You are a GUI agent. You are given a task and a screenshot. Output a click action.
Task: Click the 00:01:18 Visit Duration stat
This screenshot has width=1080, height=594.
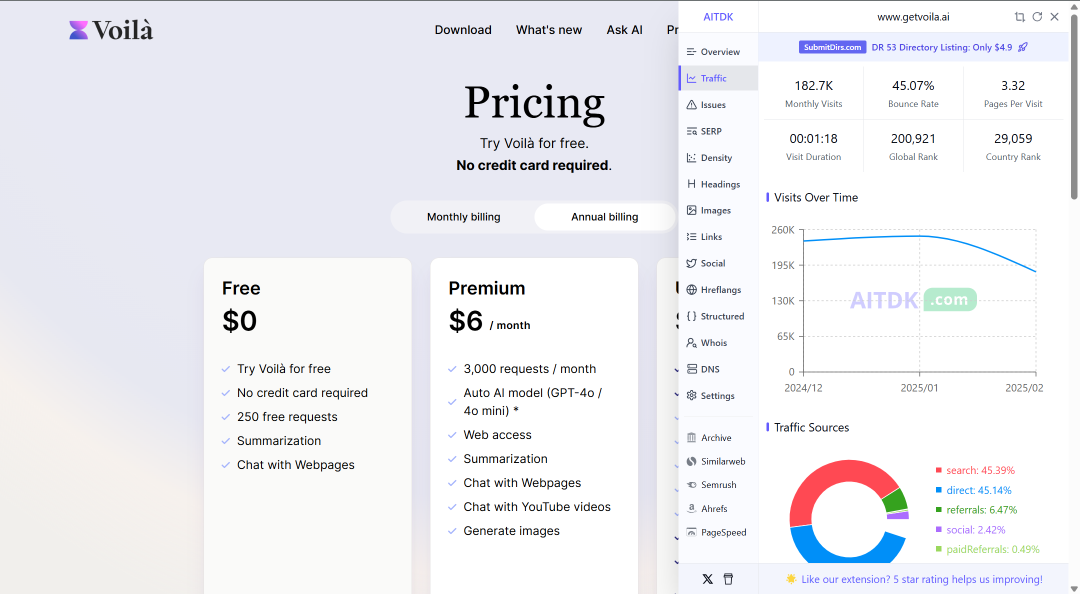pos(813,147)
